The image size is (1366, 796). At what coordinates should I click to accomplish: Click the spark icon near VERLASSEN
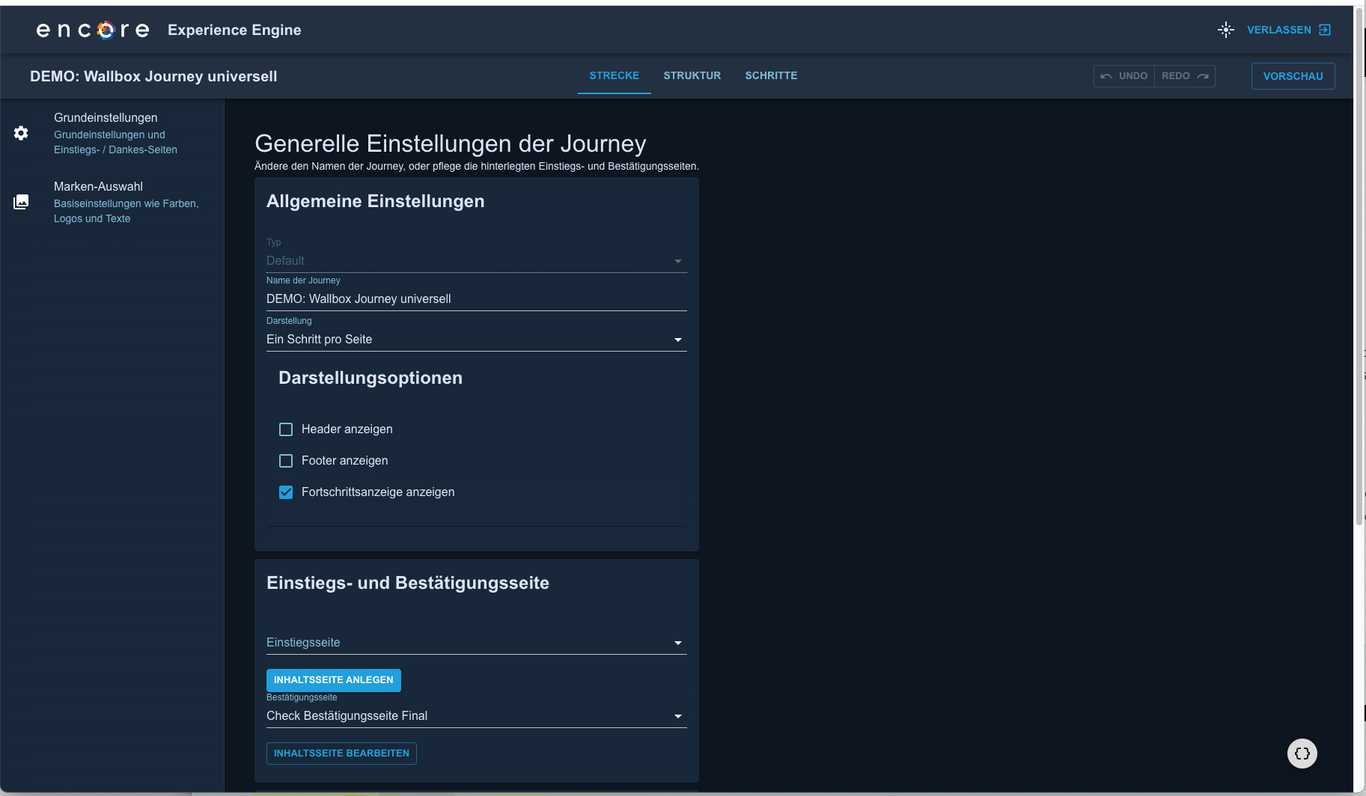1226,29
